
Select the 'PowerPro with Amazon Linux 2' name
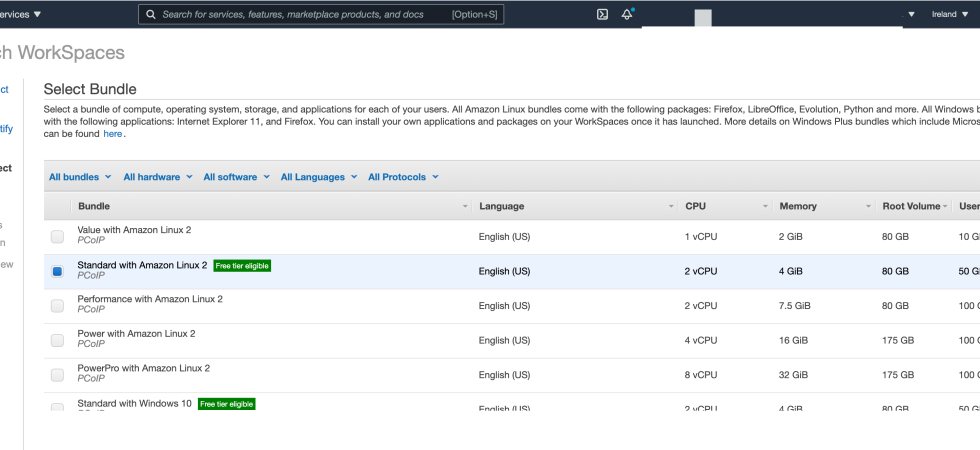click(144, 368)
